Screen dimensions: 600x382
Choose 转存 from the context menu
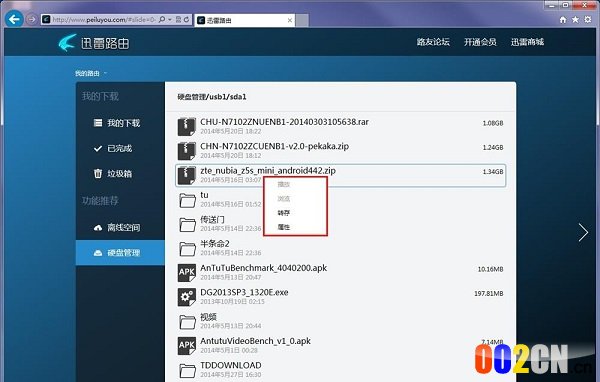click(284, 213)
